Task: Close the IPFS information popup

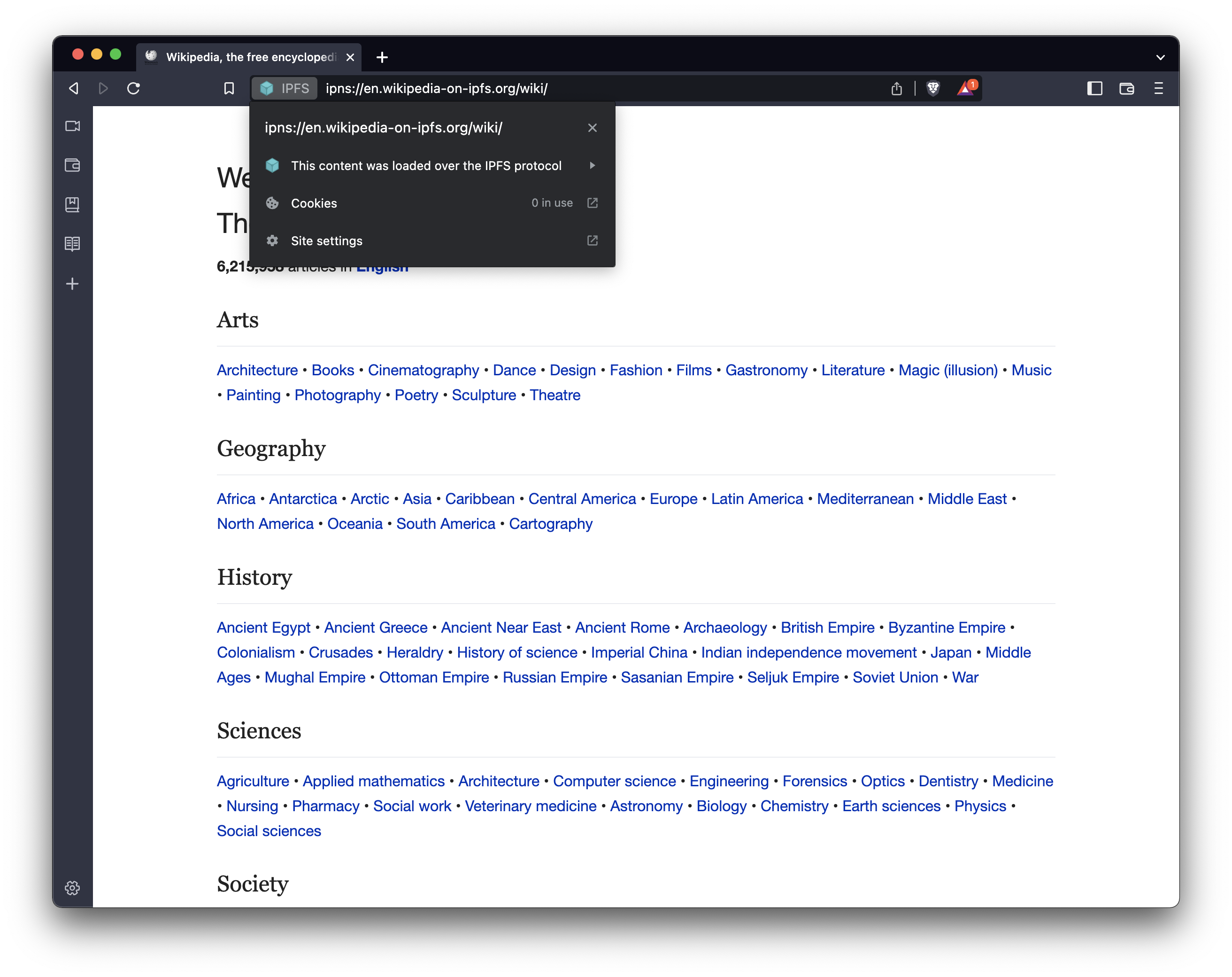Action: [592, 127]
